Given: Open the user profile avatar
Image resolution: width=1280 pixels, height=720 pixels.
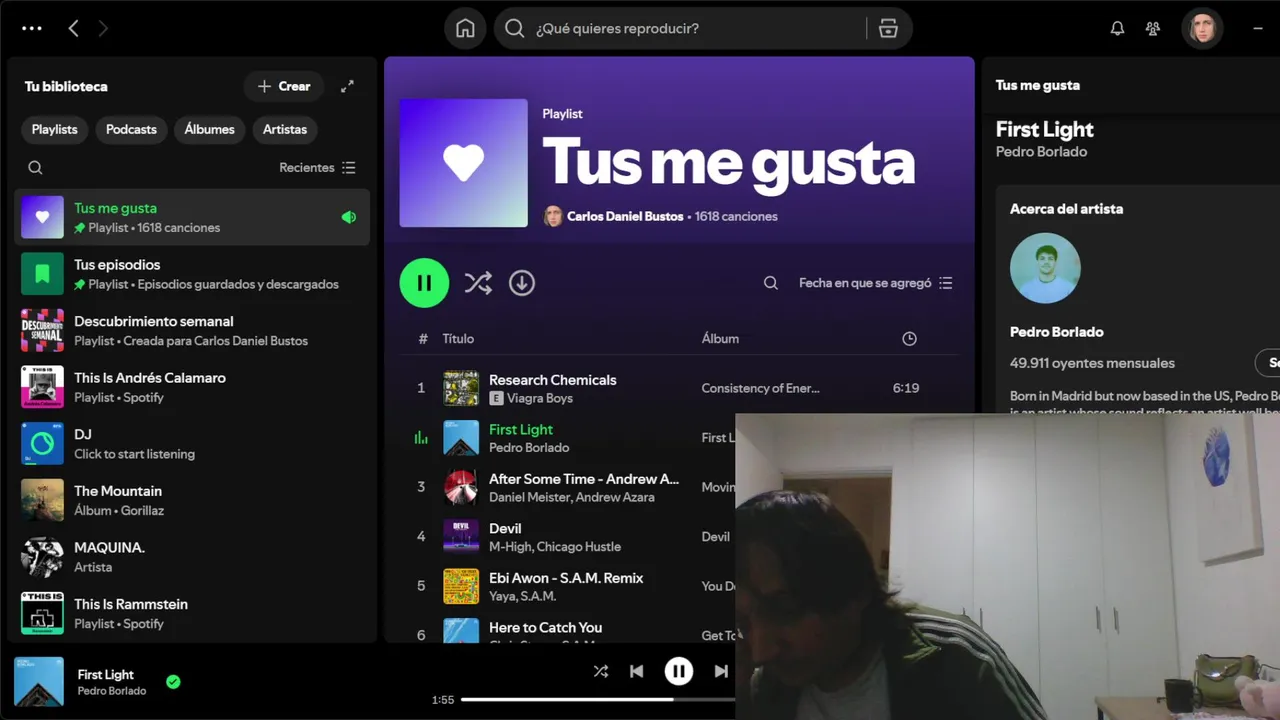Looking at the screenshot, I should pyautogui.click(x=1202, y=28).
